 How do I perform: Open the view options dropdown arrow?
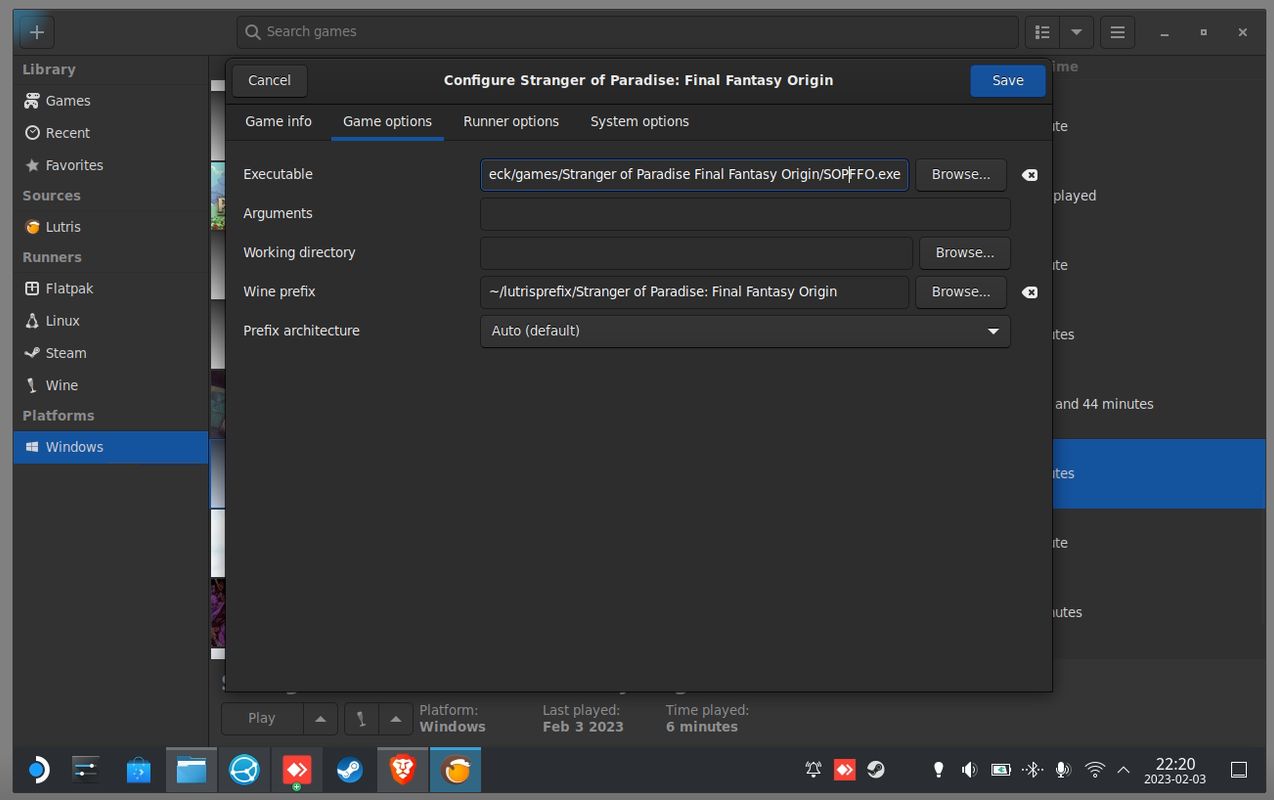(1076, 32)
